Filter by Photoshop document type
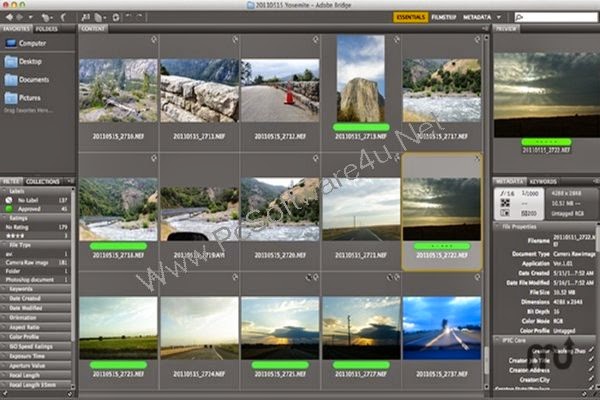The image size is (600, 400). 36,280
